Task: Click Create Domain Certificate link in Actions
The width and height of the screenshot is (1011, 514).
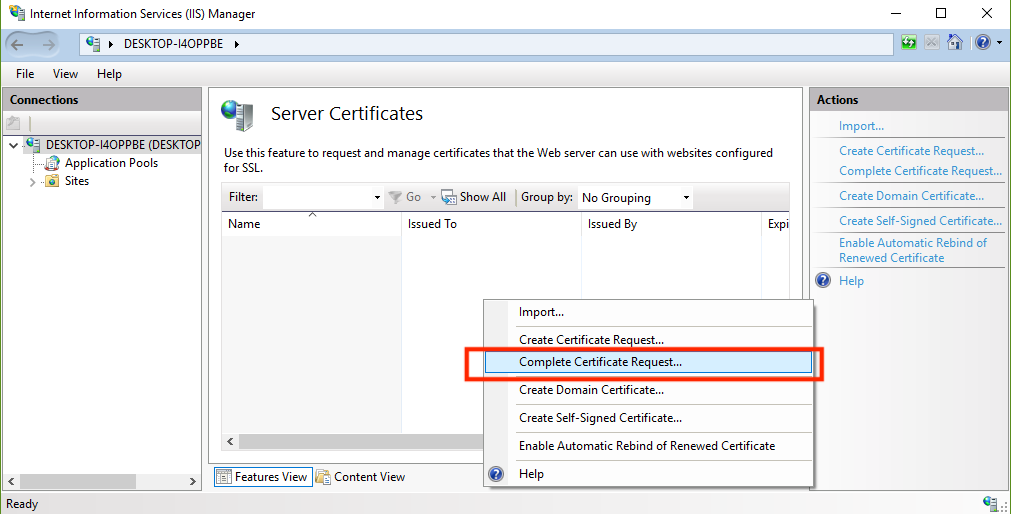Action: 911,196
